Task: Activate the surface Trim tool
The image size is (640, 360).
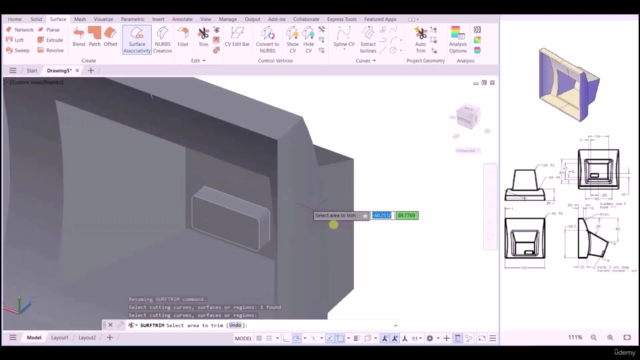Action: [x=203, y=37]
